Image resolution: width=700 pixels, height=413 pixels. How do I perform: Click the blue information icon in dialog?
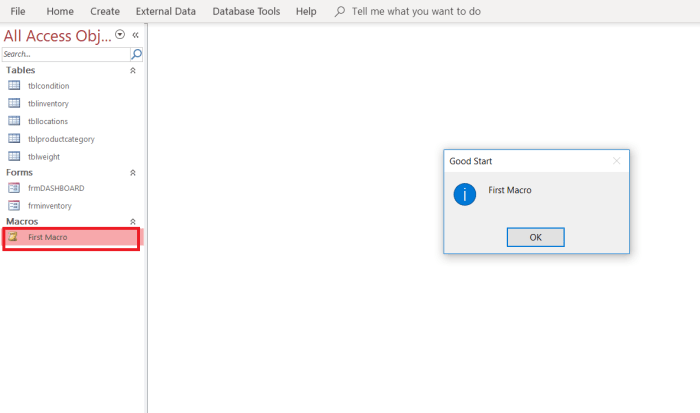point(465,194)
